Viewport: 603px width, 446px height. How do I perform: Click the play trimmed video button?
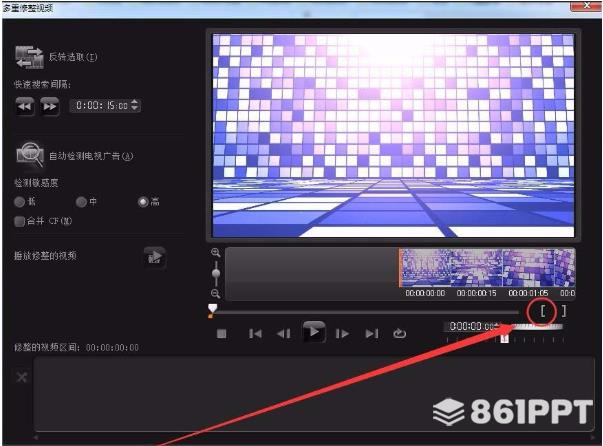[155, 257]
